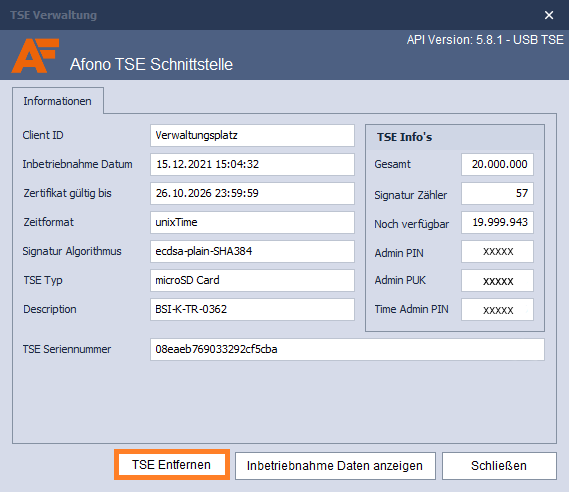Focus the Admin PUK field
Image resolution: width=569 pixels, height=492 pixels.
(497, 280)
